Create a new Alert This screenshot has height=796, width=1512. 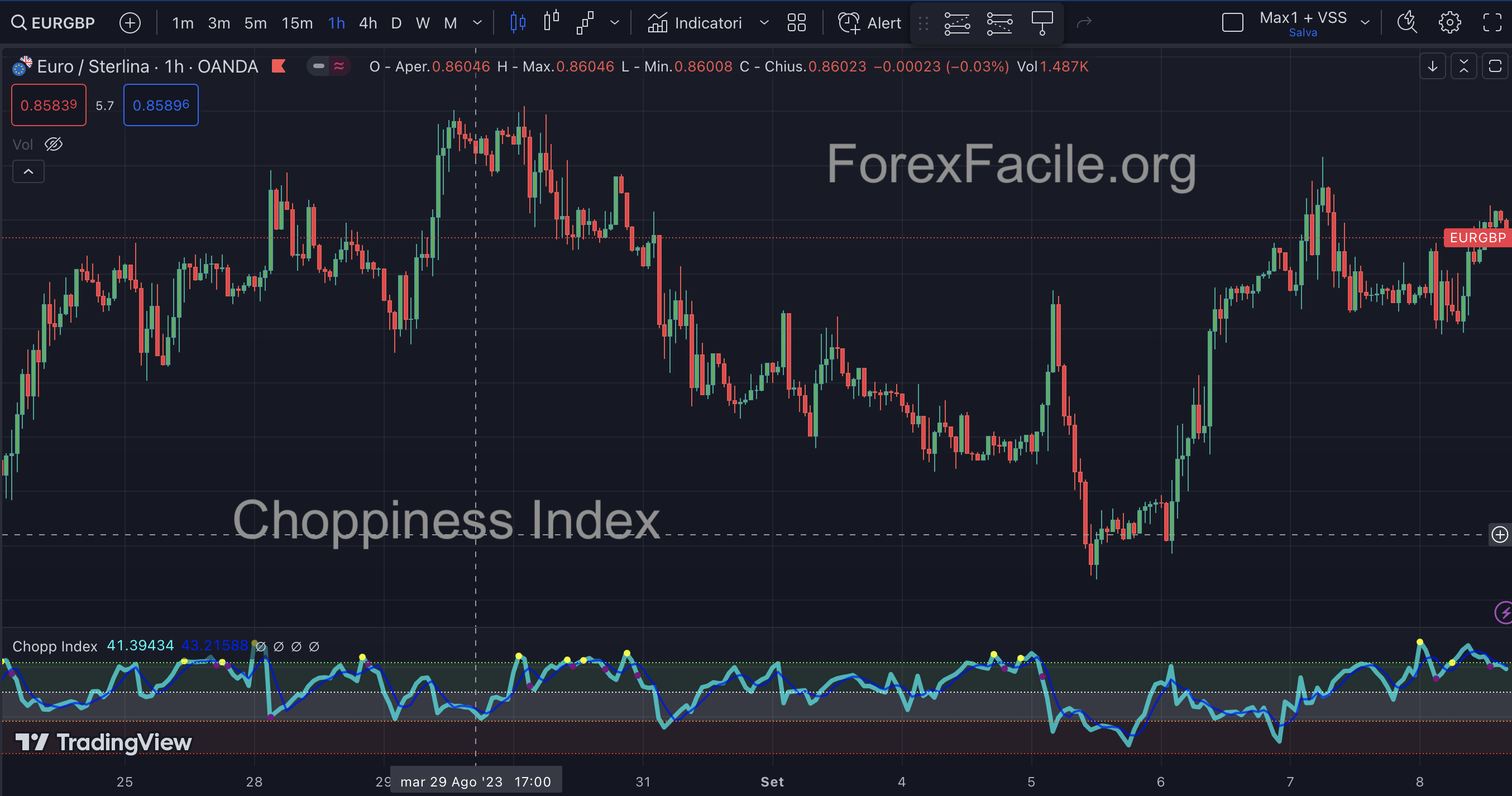(x=869, y=23)
